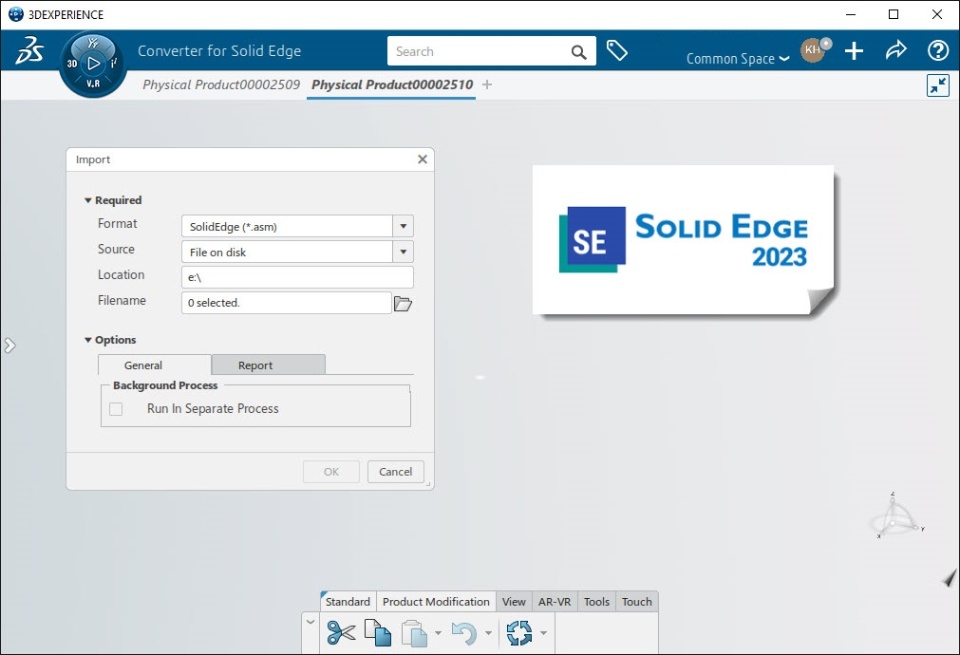Close the 3DEXPERIENCE window
Screen dimensions: 960x655
tap(937, 14)
